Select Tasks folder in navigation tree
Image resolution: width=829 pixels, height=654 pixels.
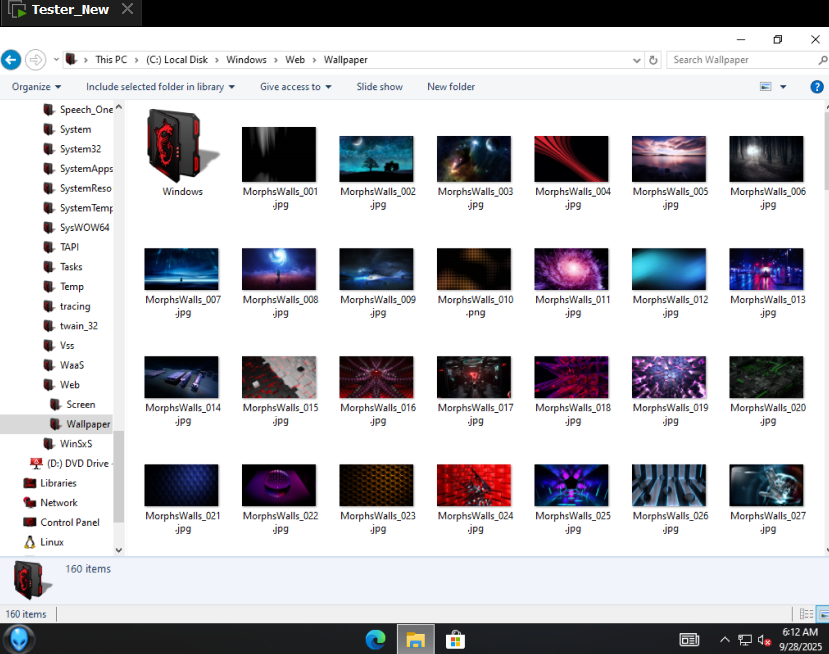[71, 267]
